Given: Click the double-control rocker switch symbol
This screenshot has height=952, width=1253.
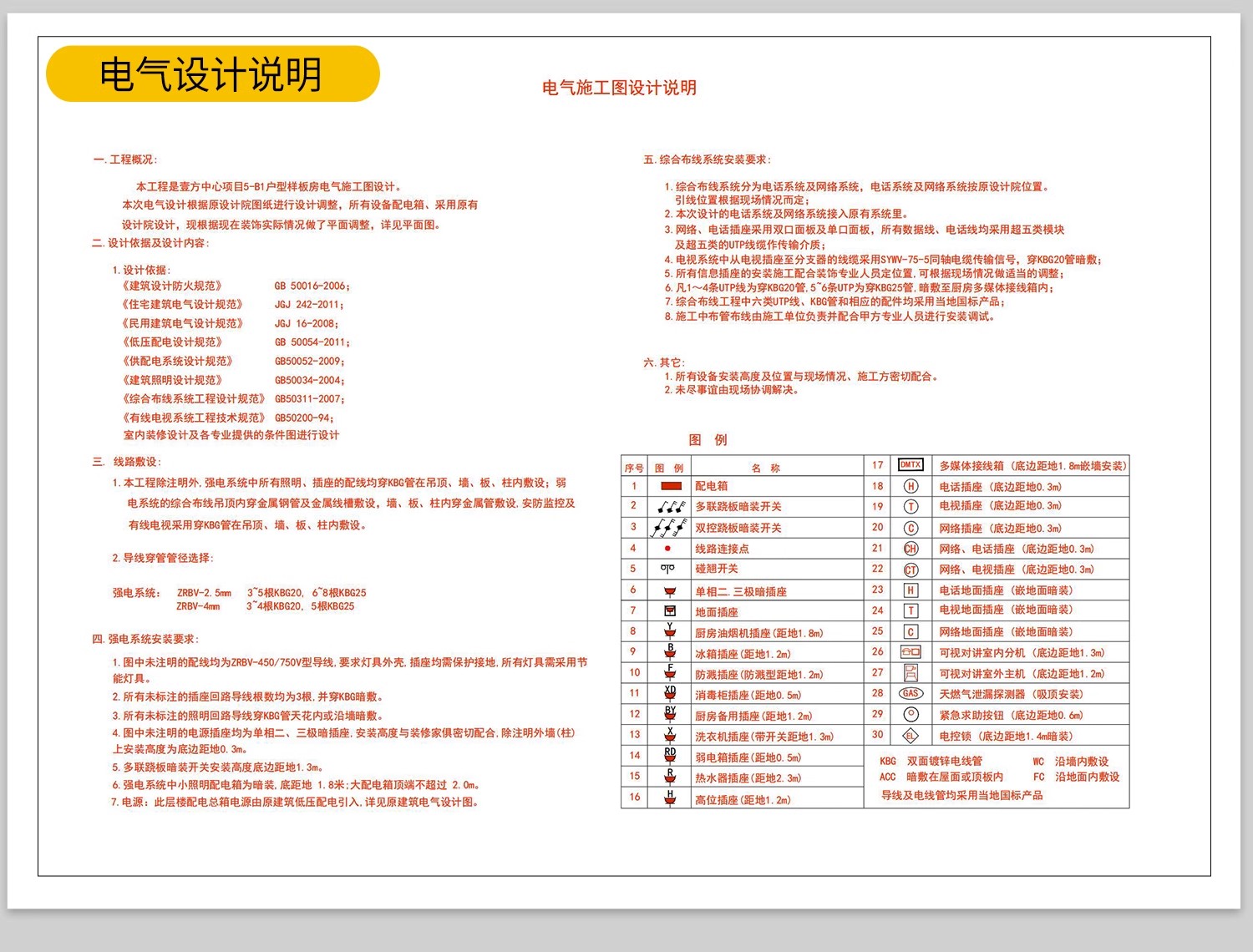Looking at the screenshot, I should click(x=668, y=527).
